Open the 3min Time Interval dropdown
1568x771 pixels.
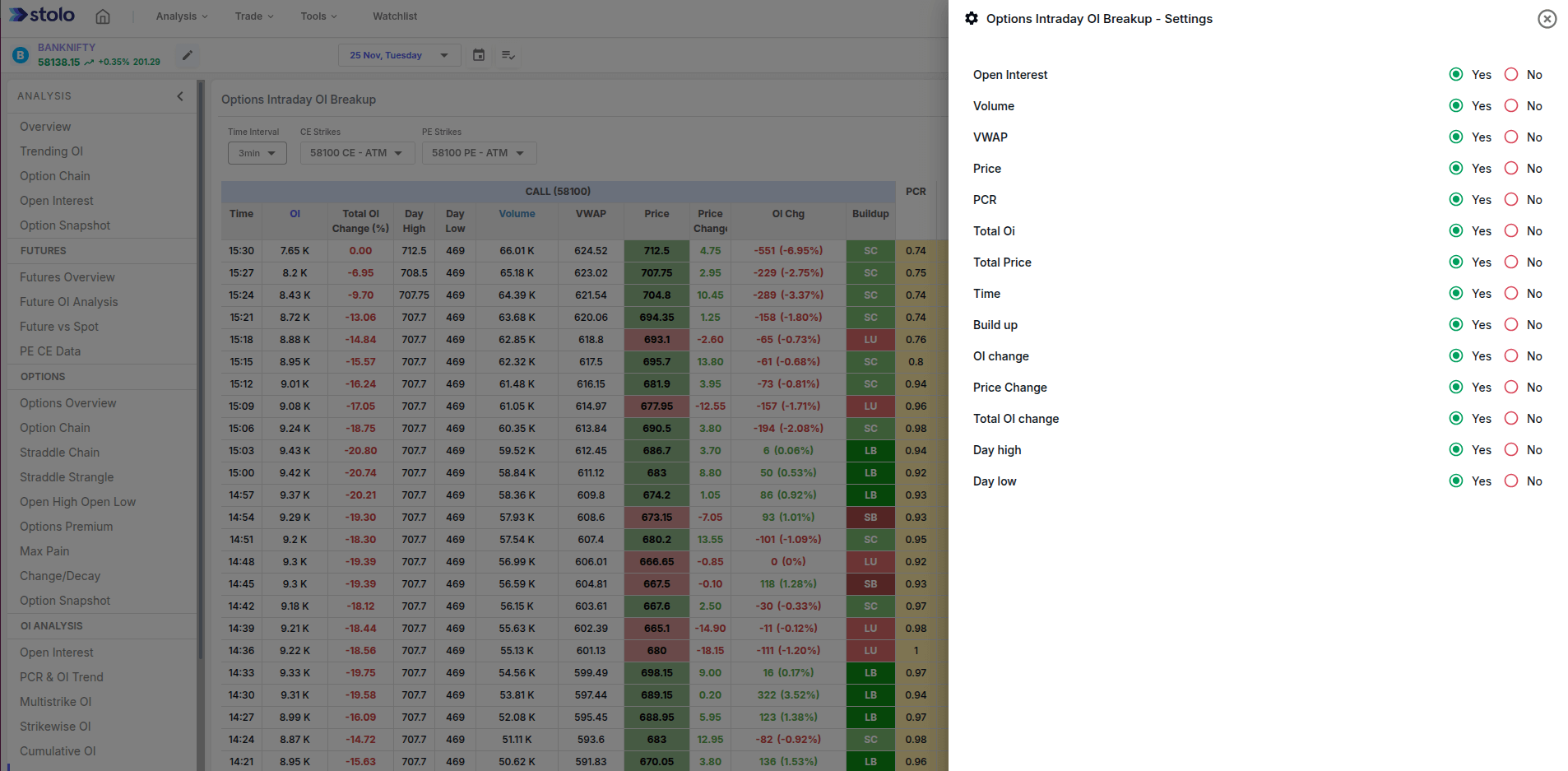pos(257,153)
